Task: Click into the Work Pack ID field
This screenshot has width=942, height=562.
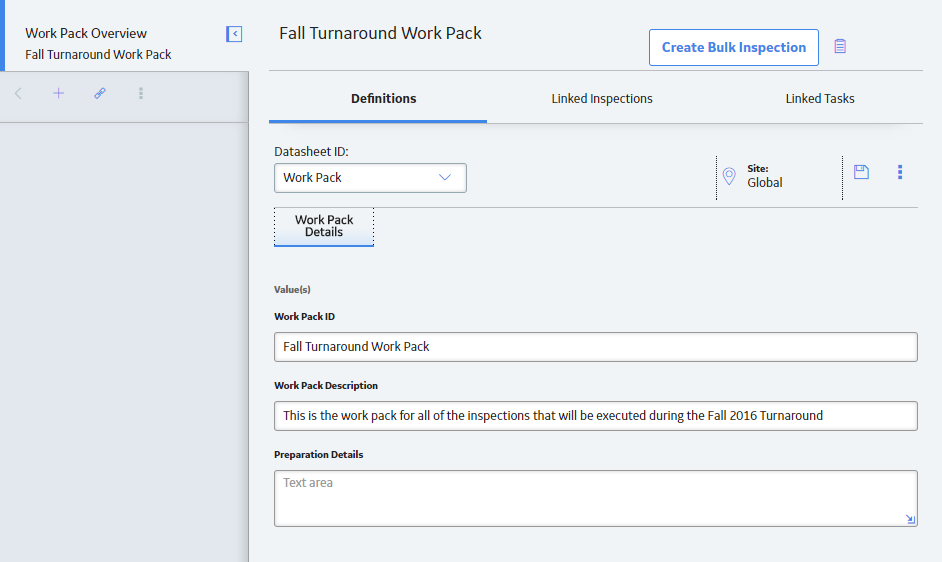Action: click(595, 347)
